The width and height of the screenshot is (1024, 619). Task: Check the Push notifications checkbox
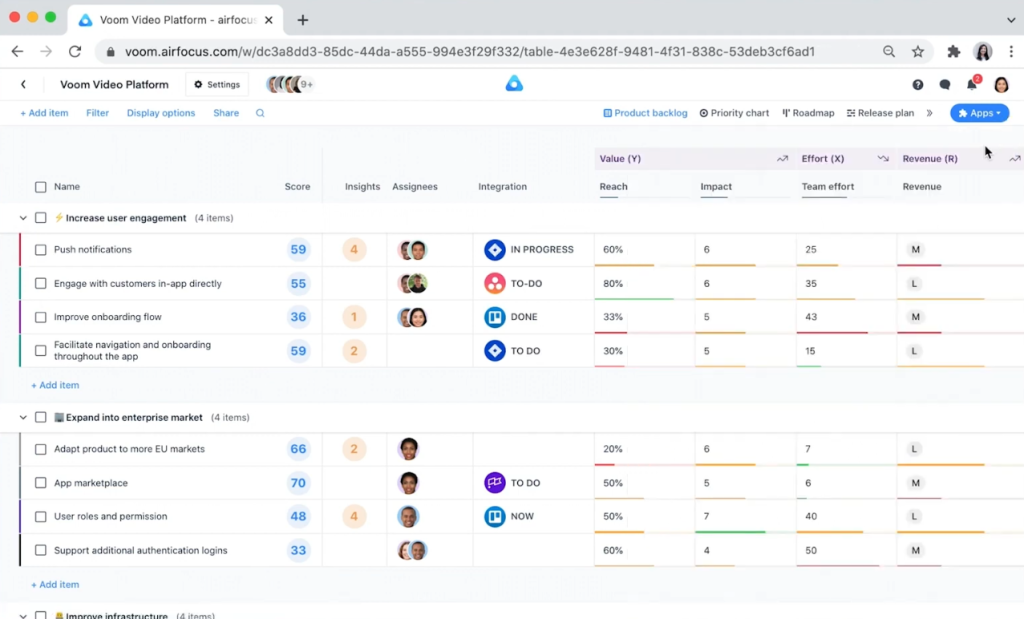[x=41, y=250]
